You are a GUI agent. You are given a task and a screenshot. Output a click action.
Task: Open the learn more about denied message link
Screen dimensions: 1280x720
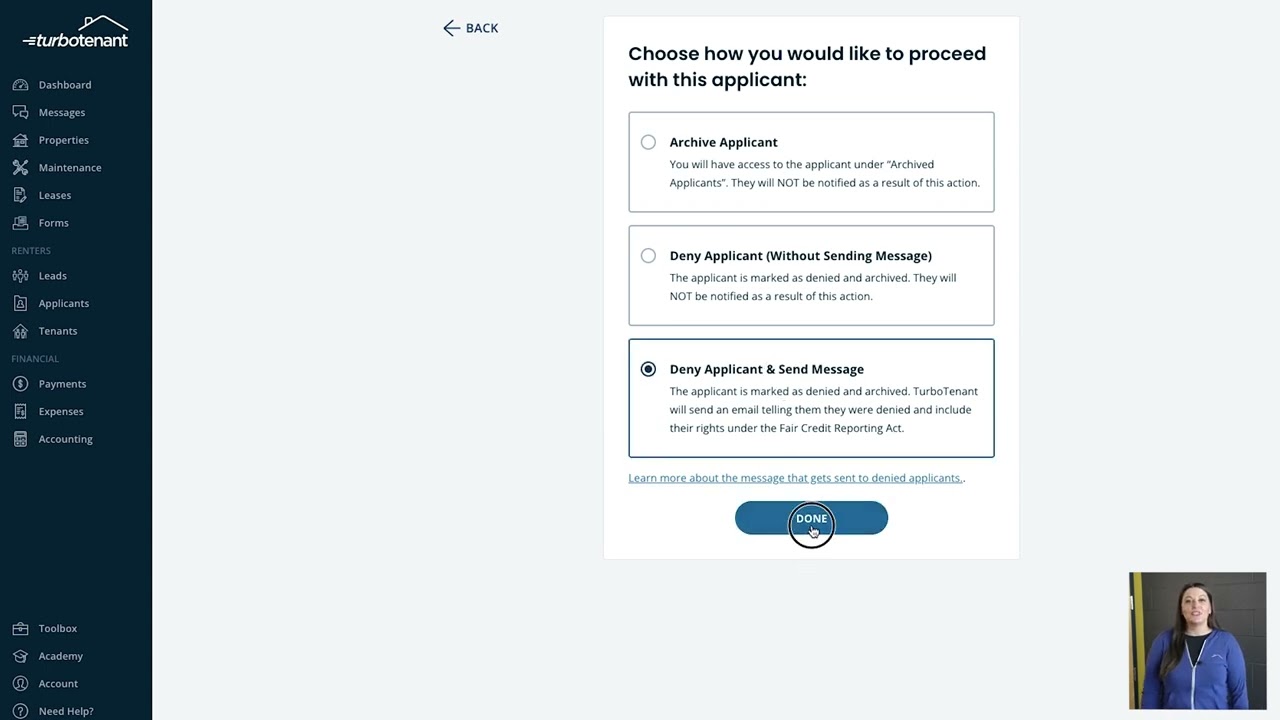pyautogui.click(x=796, y=478)
